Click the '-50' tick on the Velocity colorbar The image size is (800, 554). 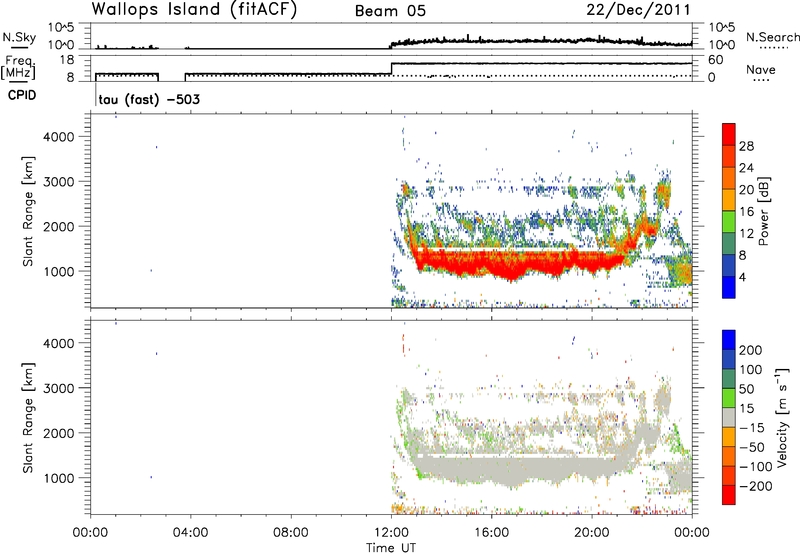tap(752, 447)
